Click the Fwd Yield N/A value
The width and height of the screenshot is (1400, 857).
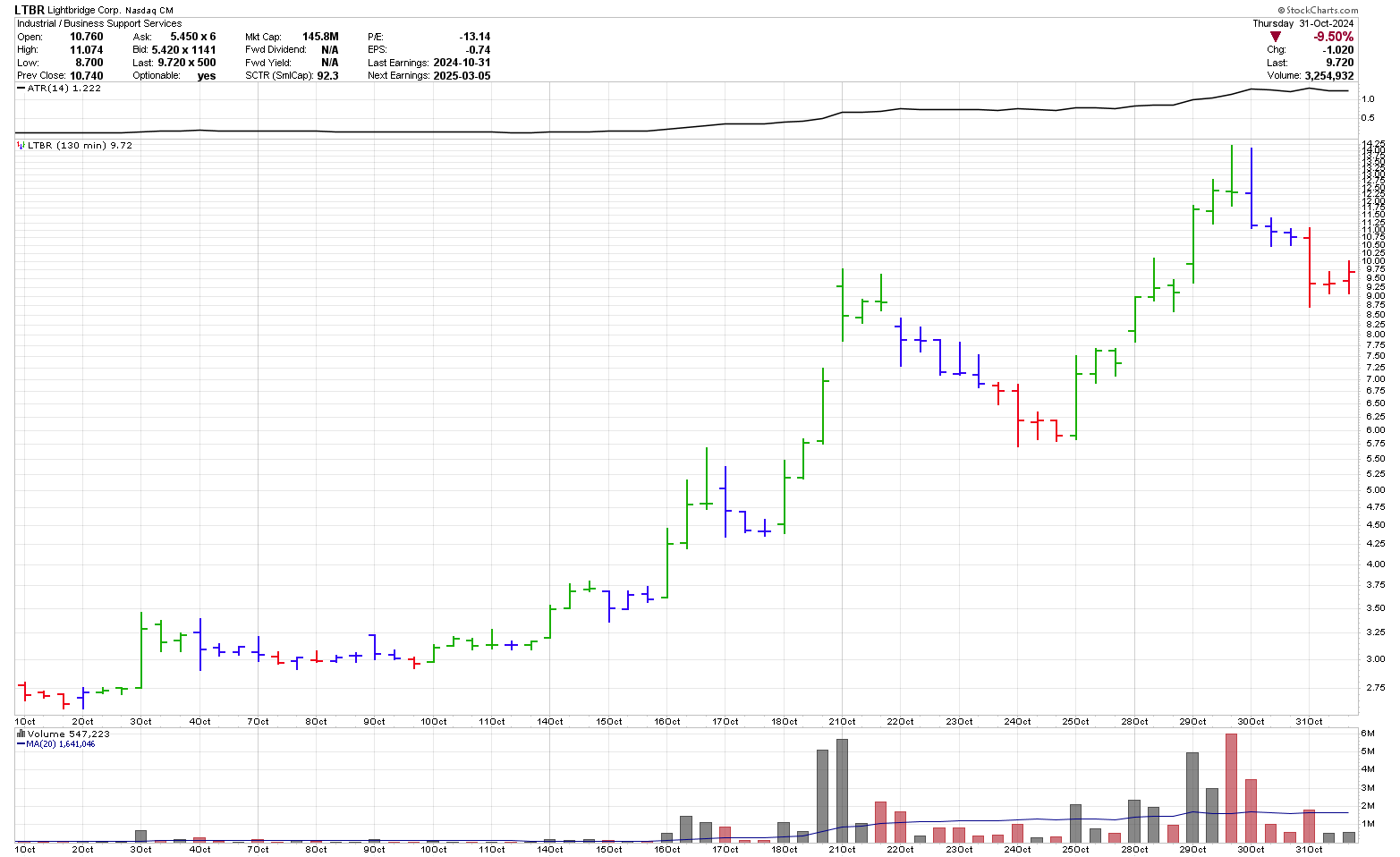click(x=330, y=63)
